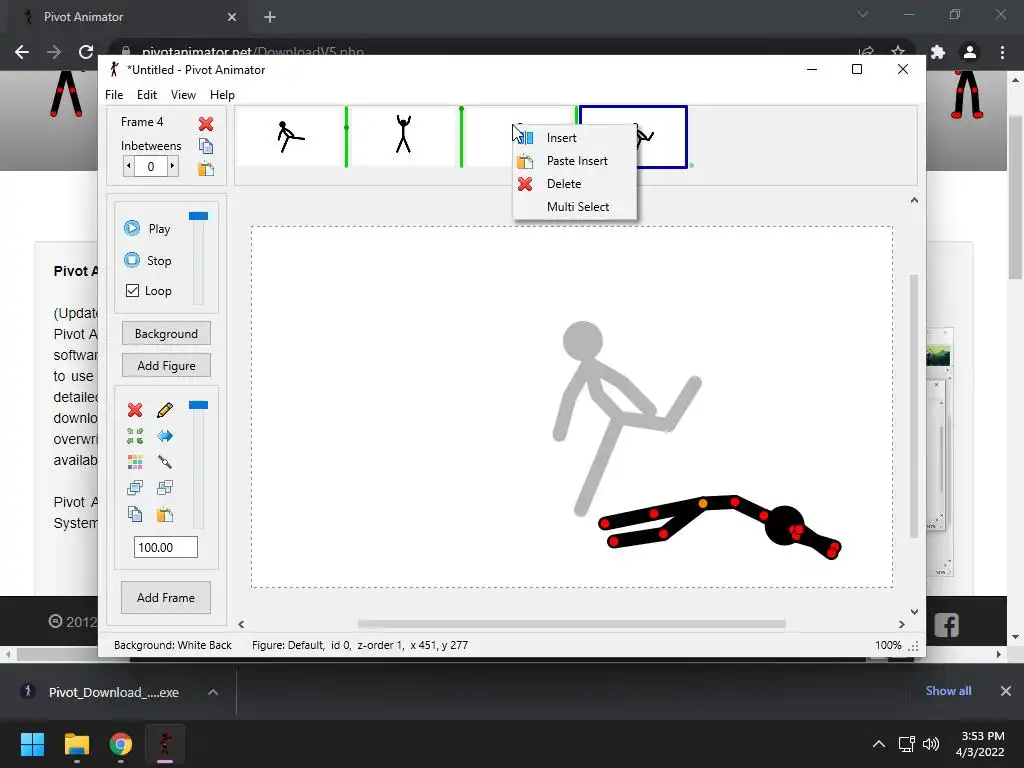Image resolution: width=1024 pixels, height=768 pixels.
Task: Copy the current frame icon
Action: [206, 146]
